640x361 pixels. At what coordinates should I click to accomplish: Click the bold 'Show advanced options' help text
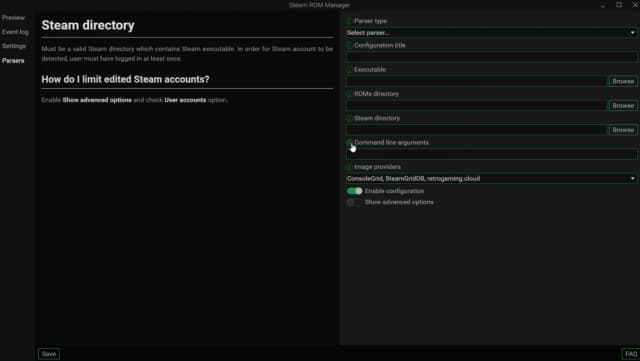coord(97,100)
